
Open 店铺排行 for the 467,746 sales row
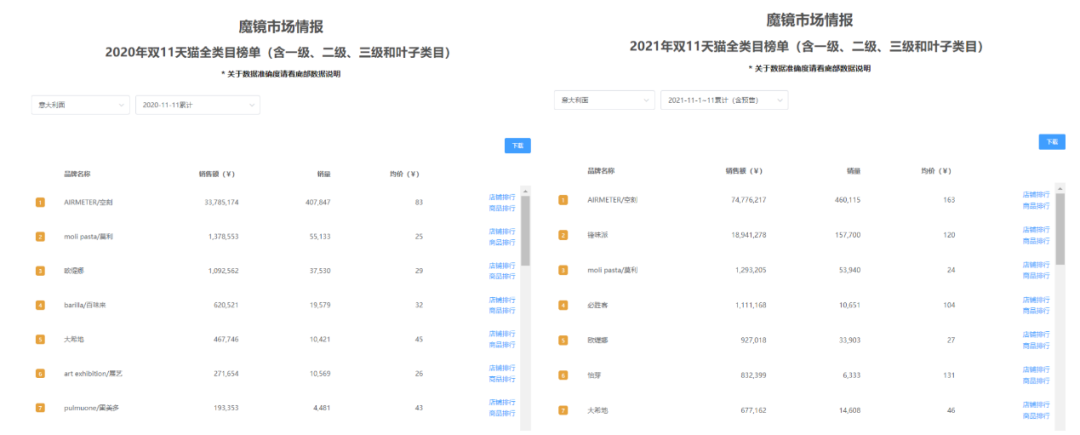tap(501, 334)
